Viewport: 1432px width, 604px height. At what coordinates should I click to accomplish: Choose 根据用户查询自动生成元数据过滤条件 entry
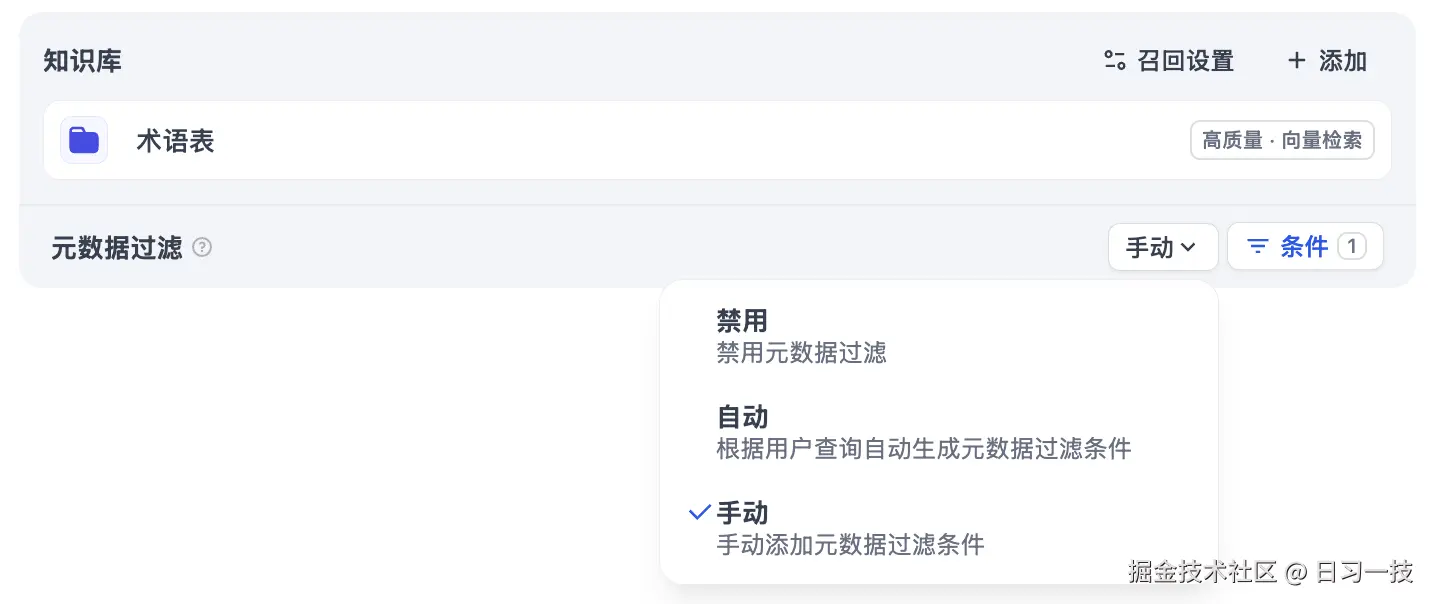click(923, 449)
